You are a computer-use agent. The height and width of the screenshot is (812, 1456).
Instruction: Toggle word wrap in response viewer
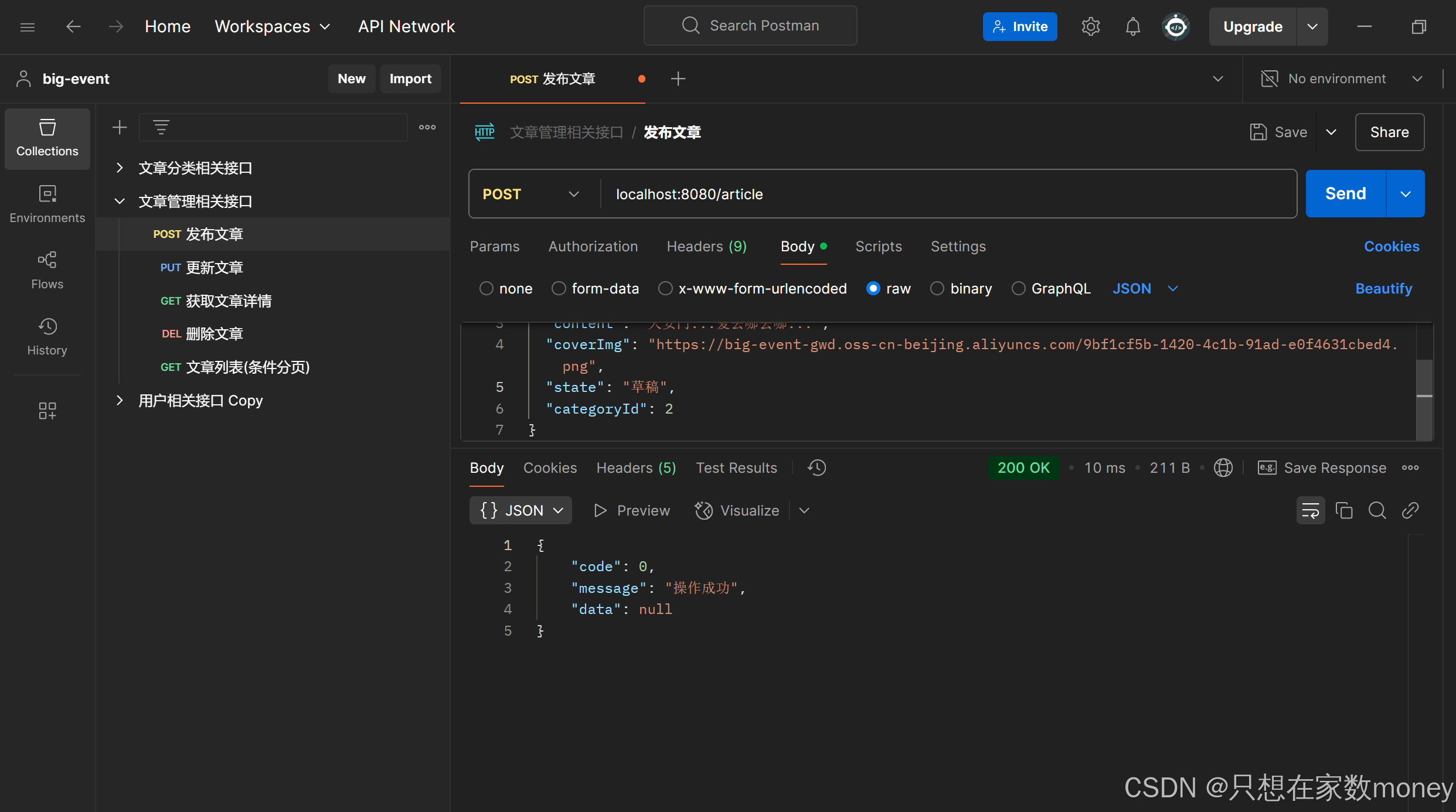1310,510
